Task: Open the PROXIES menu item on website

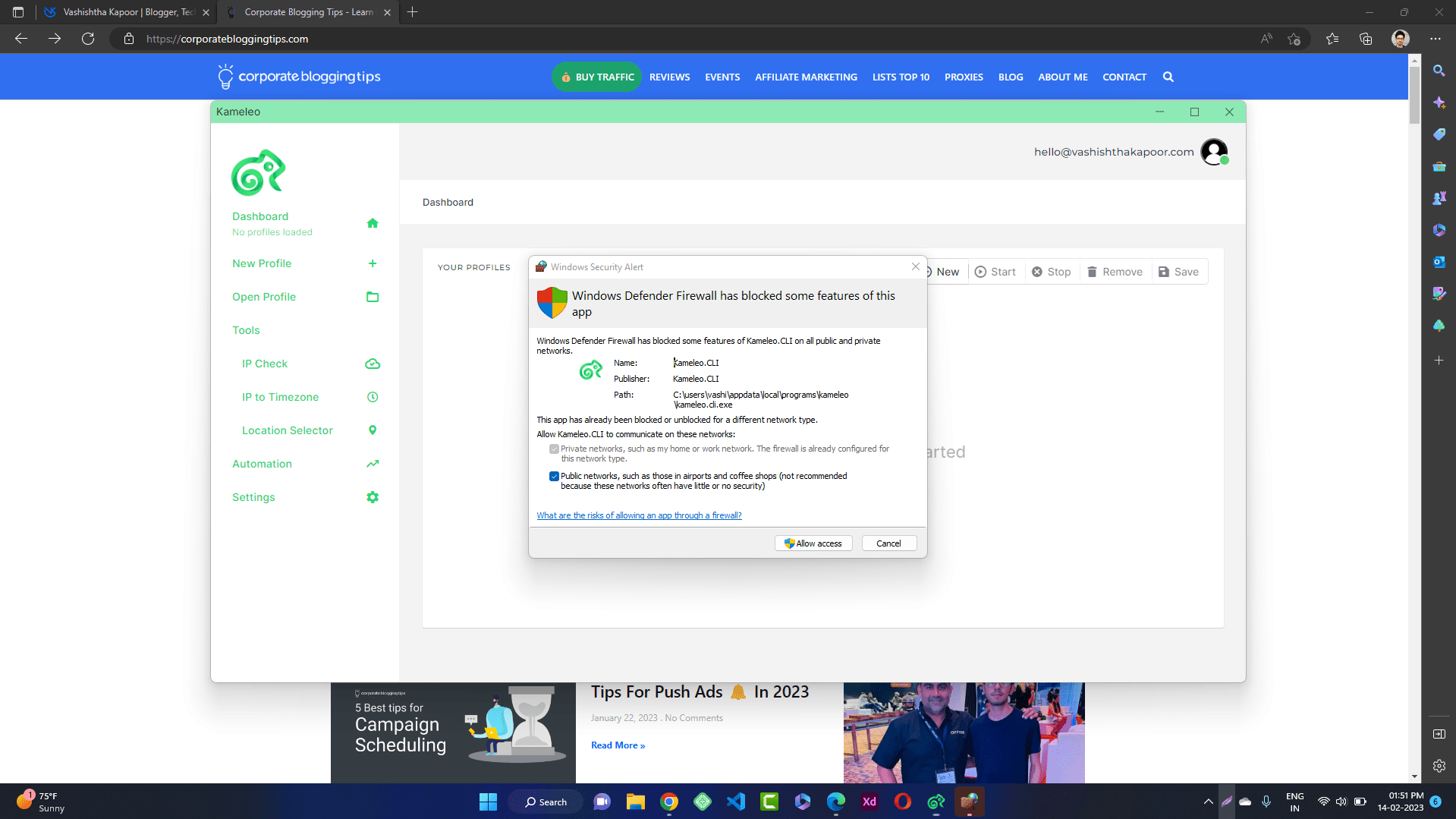Action: point(964,77)
